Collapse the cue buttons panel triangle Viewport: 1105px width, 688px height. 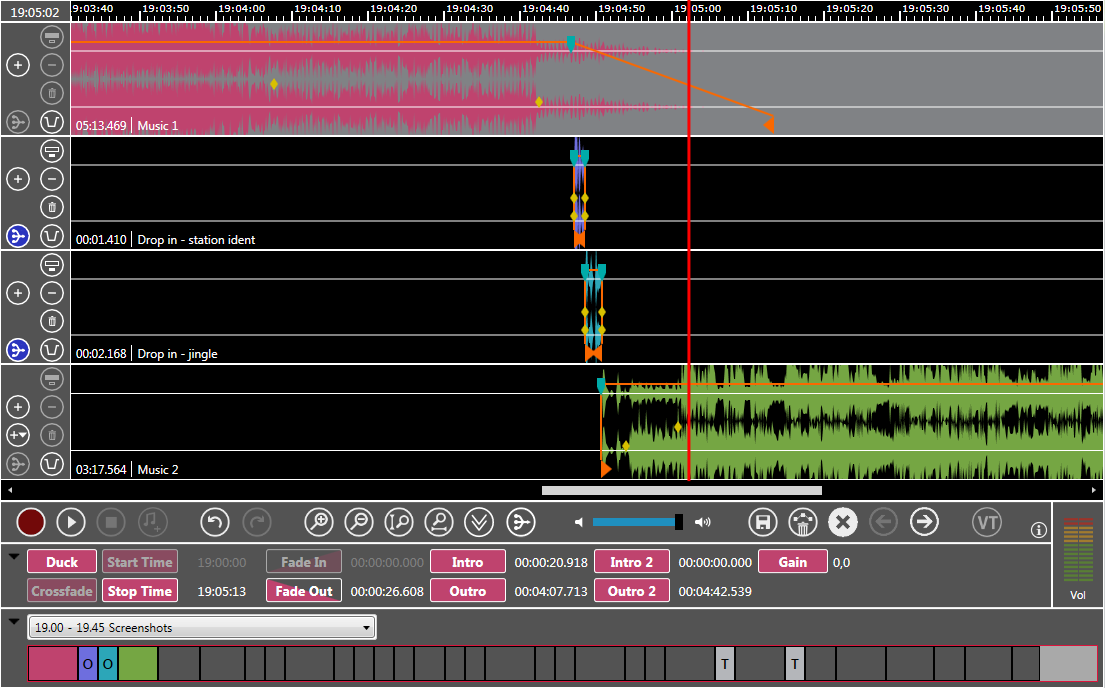pos(14,556)
